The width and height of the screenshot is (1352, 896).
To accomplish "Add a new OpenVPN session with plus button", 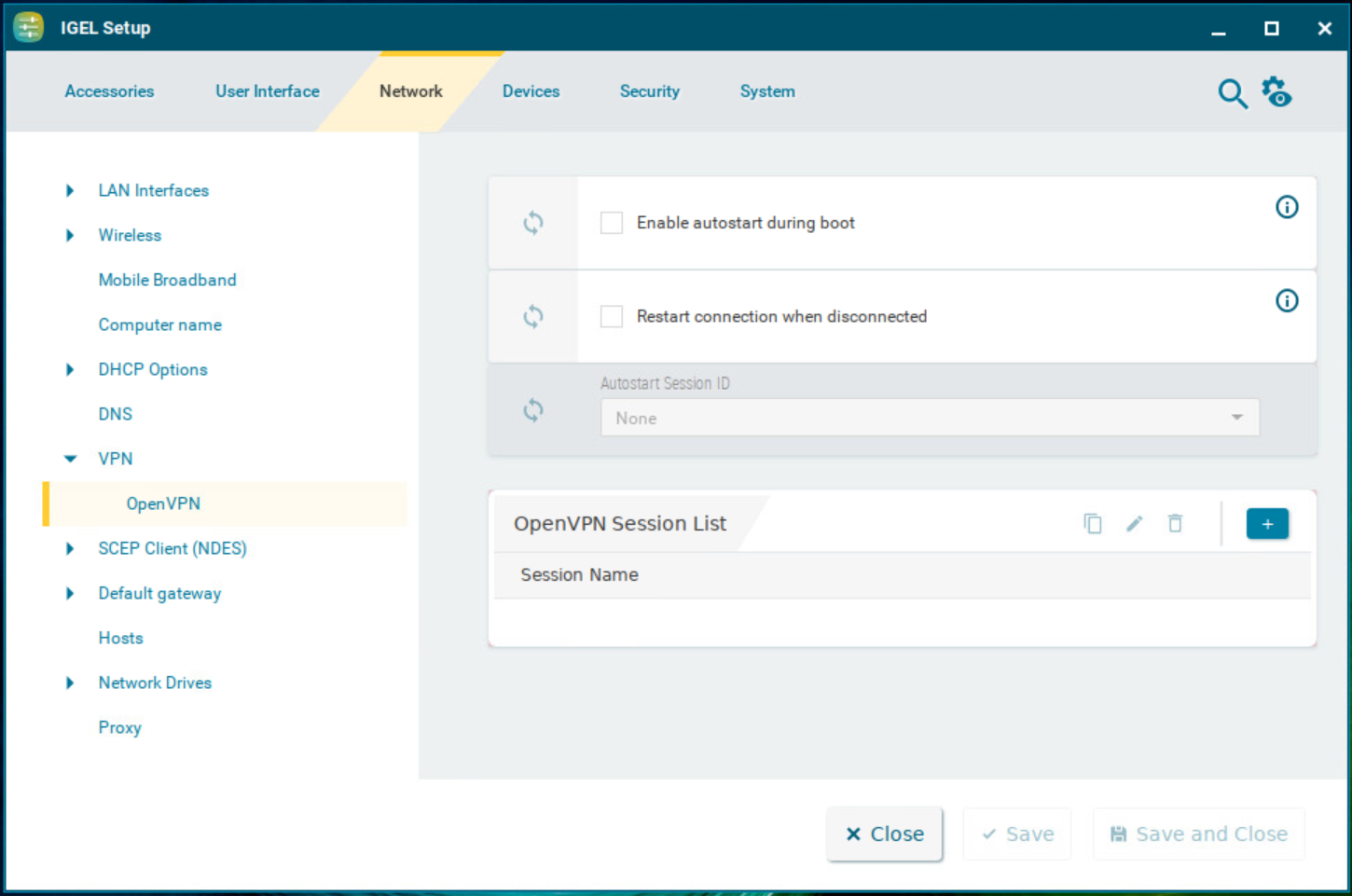I will point(1266,524).
